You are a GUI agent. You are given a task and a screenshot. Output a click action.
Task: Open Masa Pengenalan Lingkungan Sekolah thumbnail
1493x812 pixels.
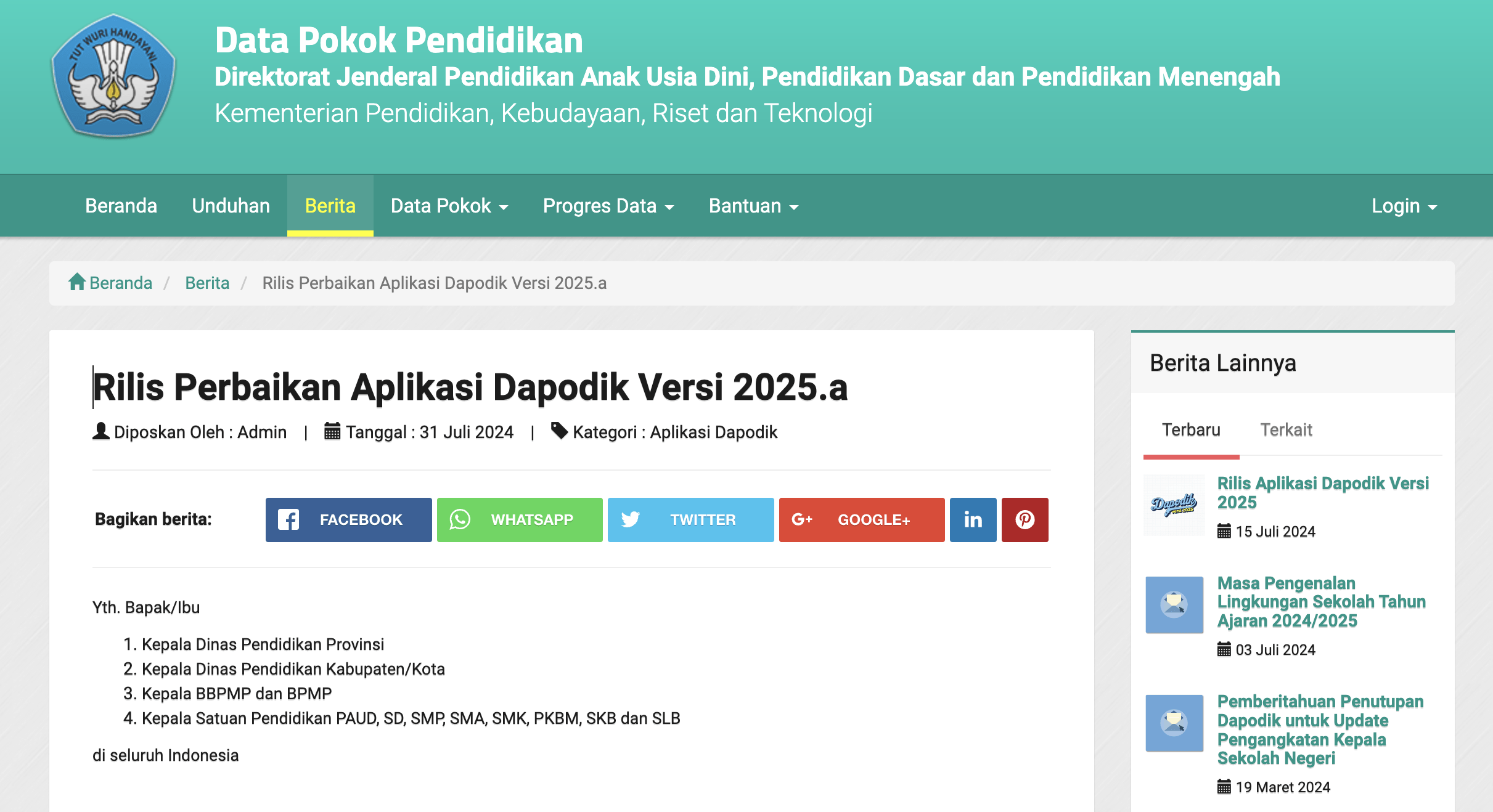[1174, 605]
